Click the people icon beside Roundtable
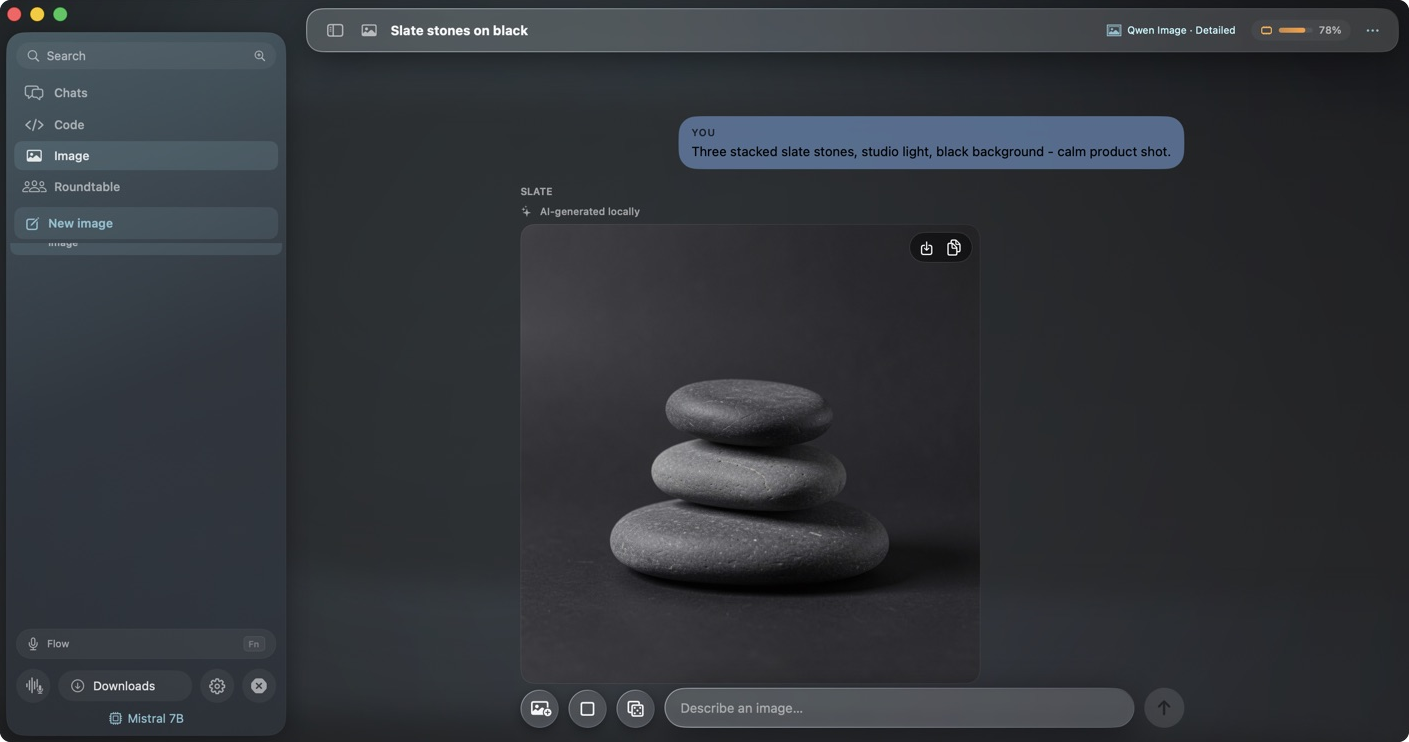The width and height of the screenshot is (1409, 742). 34,187
